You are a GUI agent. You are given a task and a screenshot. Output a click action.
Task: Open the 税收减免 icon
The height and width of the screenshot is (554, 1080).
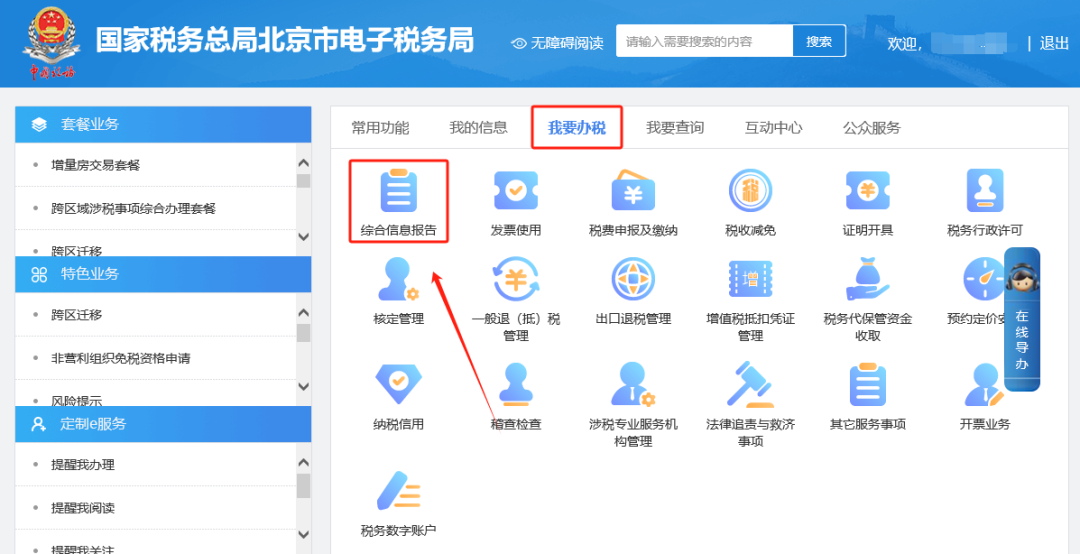[750, 191]
